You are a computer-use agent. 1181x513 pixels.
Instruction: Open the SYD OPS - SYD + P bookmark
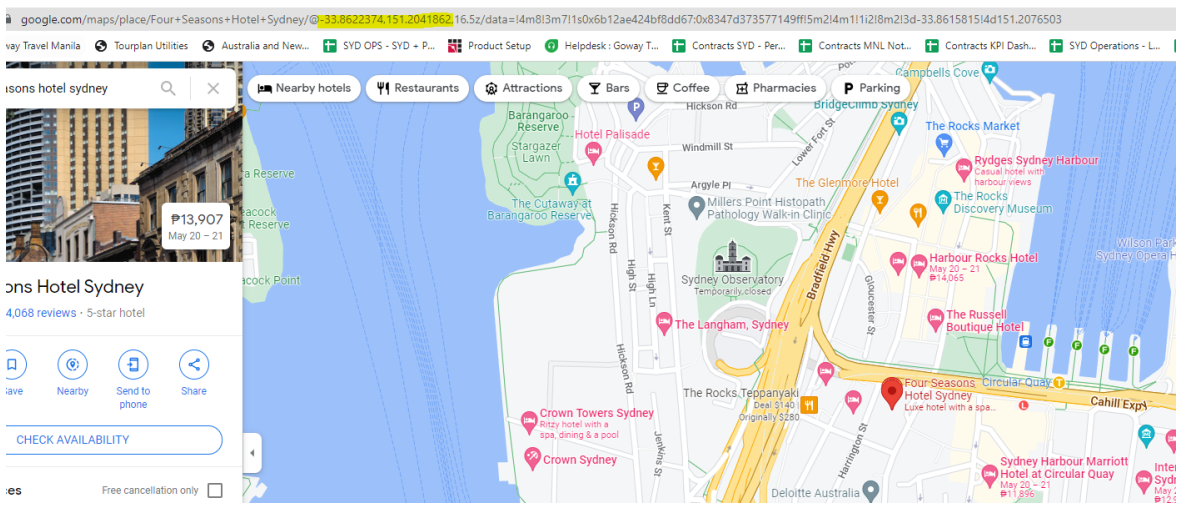click(x=380, y=46)
